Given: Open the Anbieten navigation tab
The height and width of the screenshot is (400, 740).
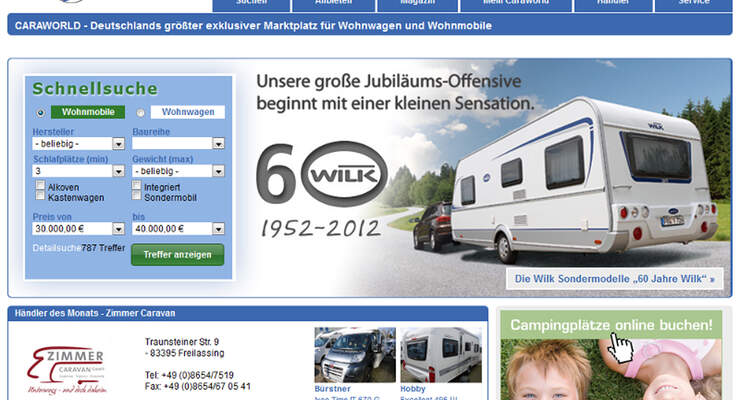Looking at the screenshot, I should click(x=334, y=4).
